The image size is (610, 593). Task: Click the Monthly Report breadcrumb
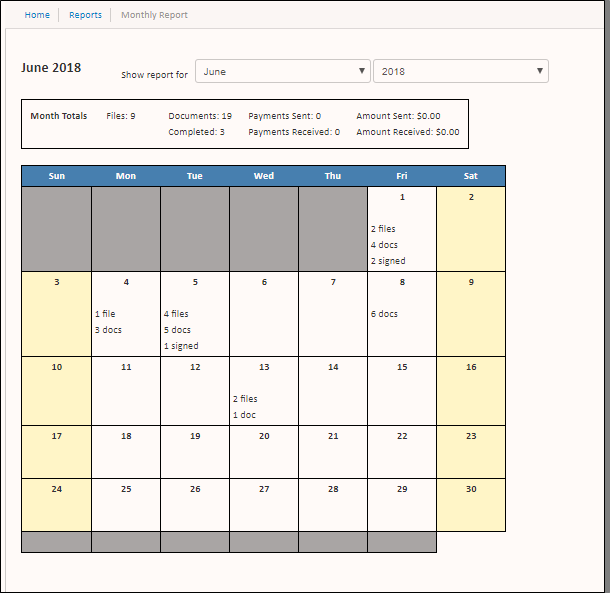pos(154,15)
